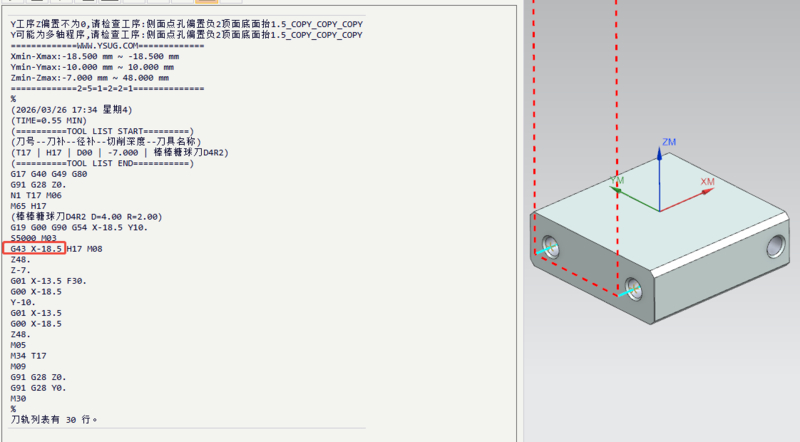
Task: Click the XM axis label
Action: 707,182
